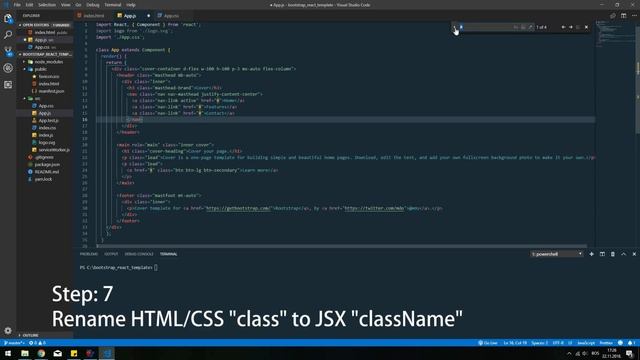Open App.test.js in the explorer
This screenshot has width=640, height=360.
click(49, 120)
